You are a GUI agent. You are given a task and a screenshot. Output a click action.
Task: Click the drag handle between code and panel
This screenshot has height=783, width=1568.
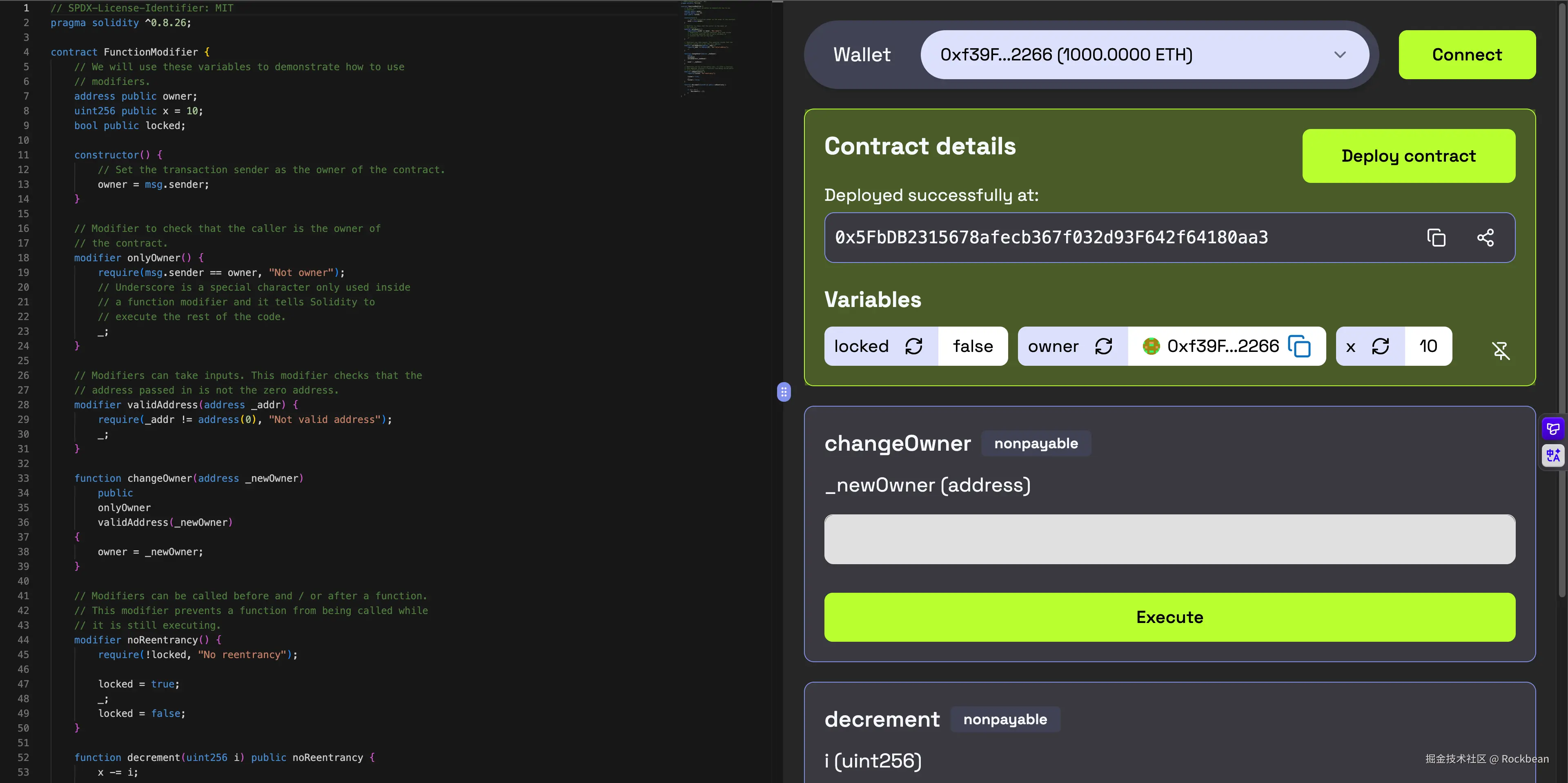pos(784,392)
